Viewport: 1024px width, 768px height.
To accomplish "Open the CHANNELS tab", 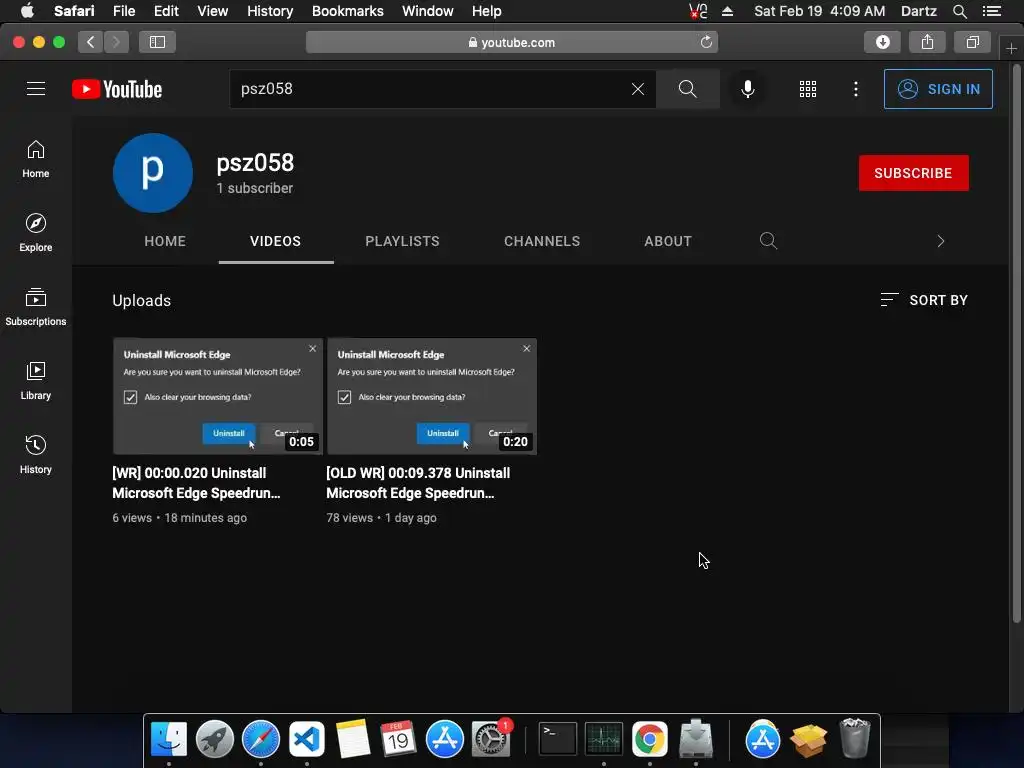I will click(x=542, y=241).
